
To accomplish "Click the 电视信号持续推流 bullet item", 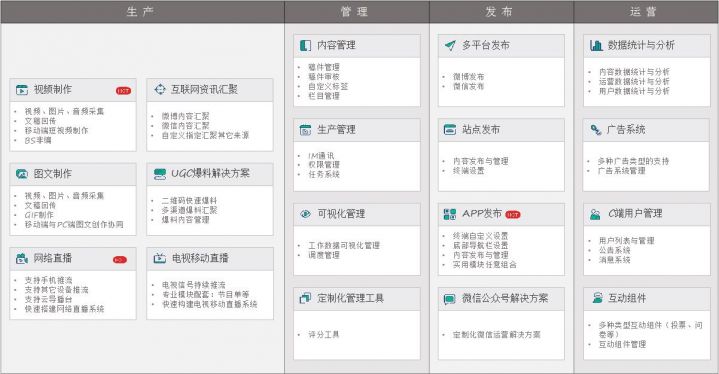I will (x=194, y=285).
